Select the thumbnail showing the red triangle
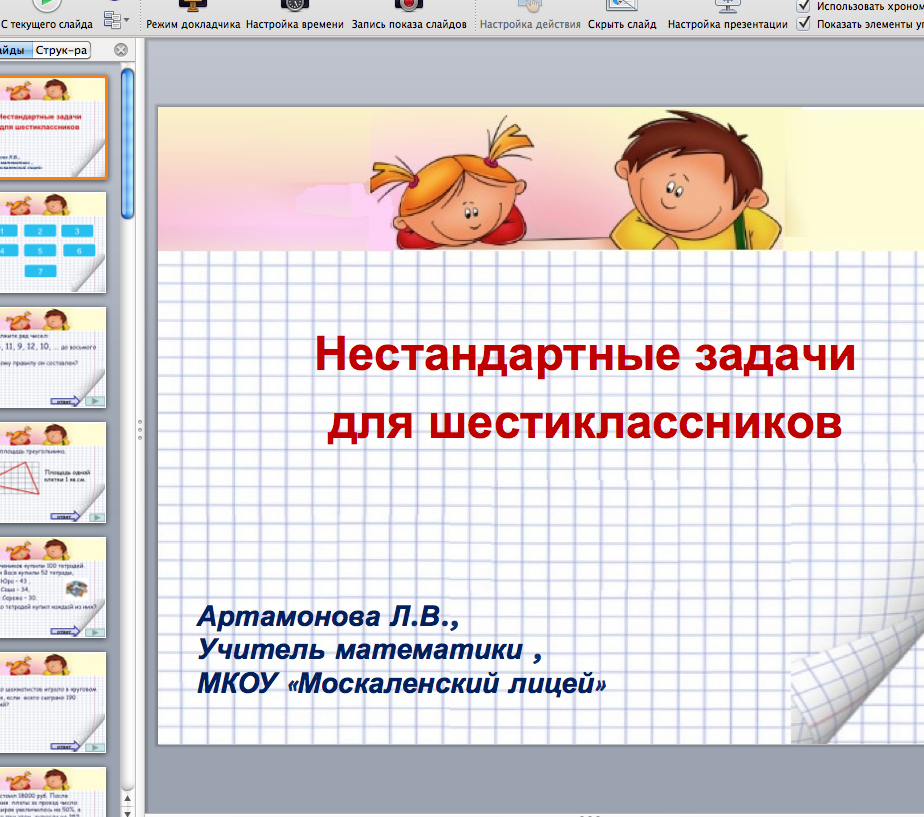This screenshot has height=817, width=924. tap(53, 472)
